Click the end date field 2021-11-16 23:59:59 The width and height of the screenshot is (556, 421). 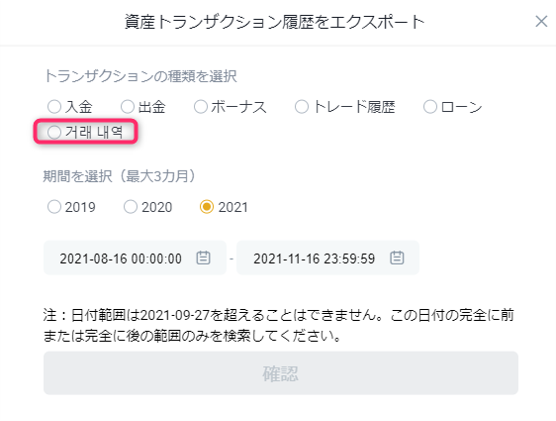pos(328,258)
